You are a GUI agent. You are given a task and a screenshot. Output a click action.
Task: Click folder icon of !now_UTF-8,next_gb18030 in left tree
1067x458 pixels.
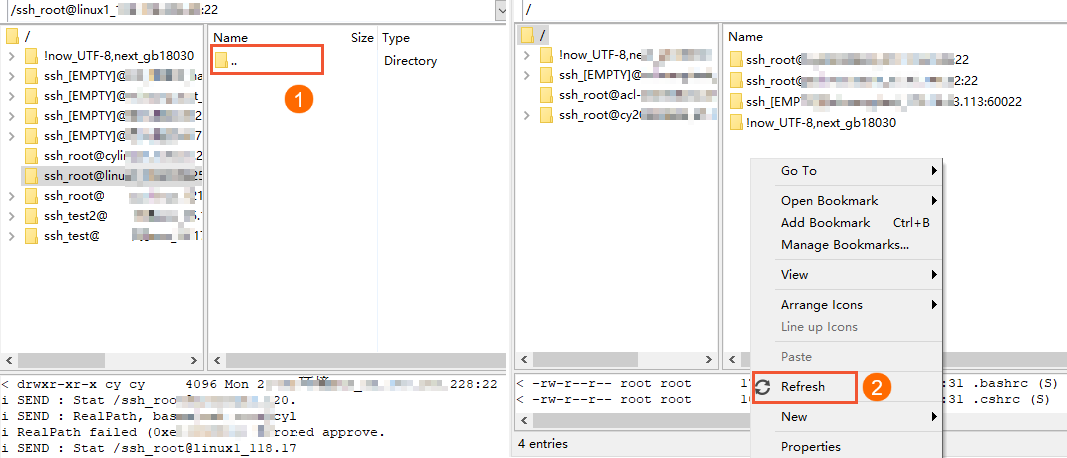click(x=31, y=56)
